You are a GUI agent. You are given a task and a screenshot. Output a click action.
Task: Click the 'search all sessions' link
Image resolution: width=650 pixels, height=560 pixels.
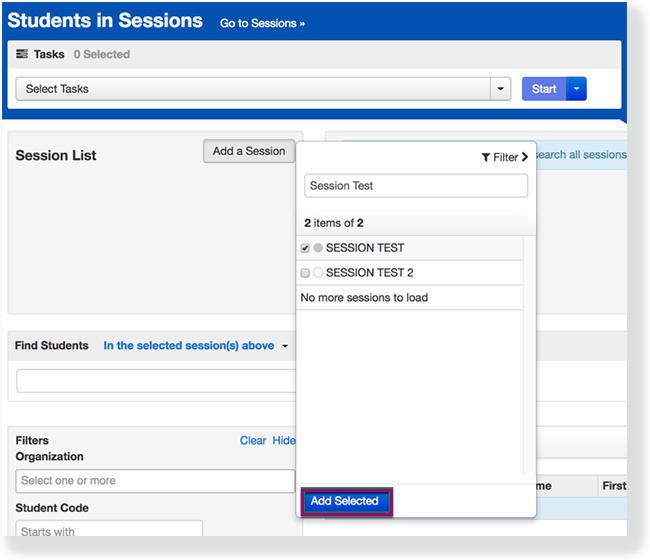[581, 155]
